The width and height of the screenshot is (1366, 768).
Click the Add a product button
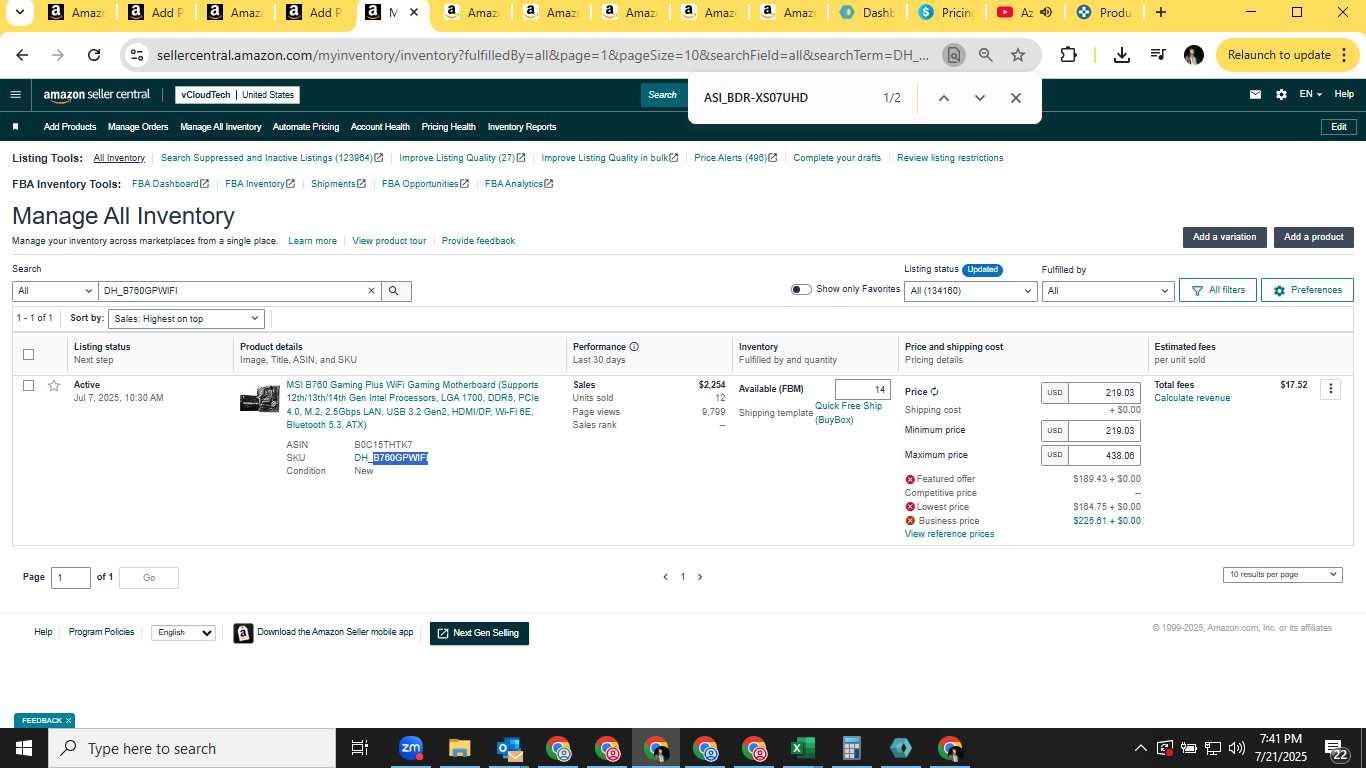[x=1313, y=237]
